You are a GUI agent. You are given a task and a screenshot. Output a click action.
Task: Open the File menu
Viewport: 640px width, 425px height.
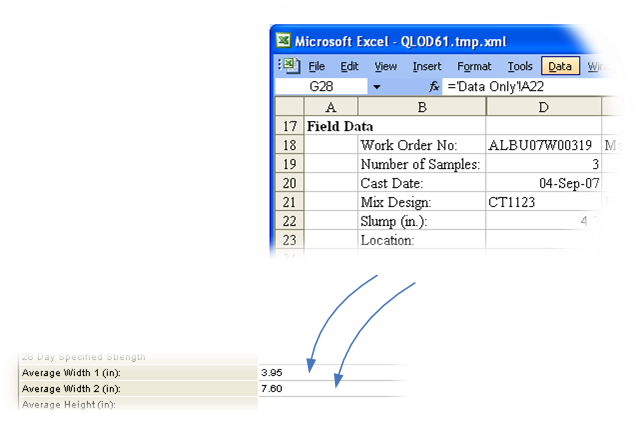point(316,67)
